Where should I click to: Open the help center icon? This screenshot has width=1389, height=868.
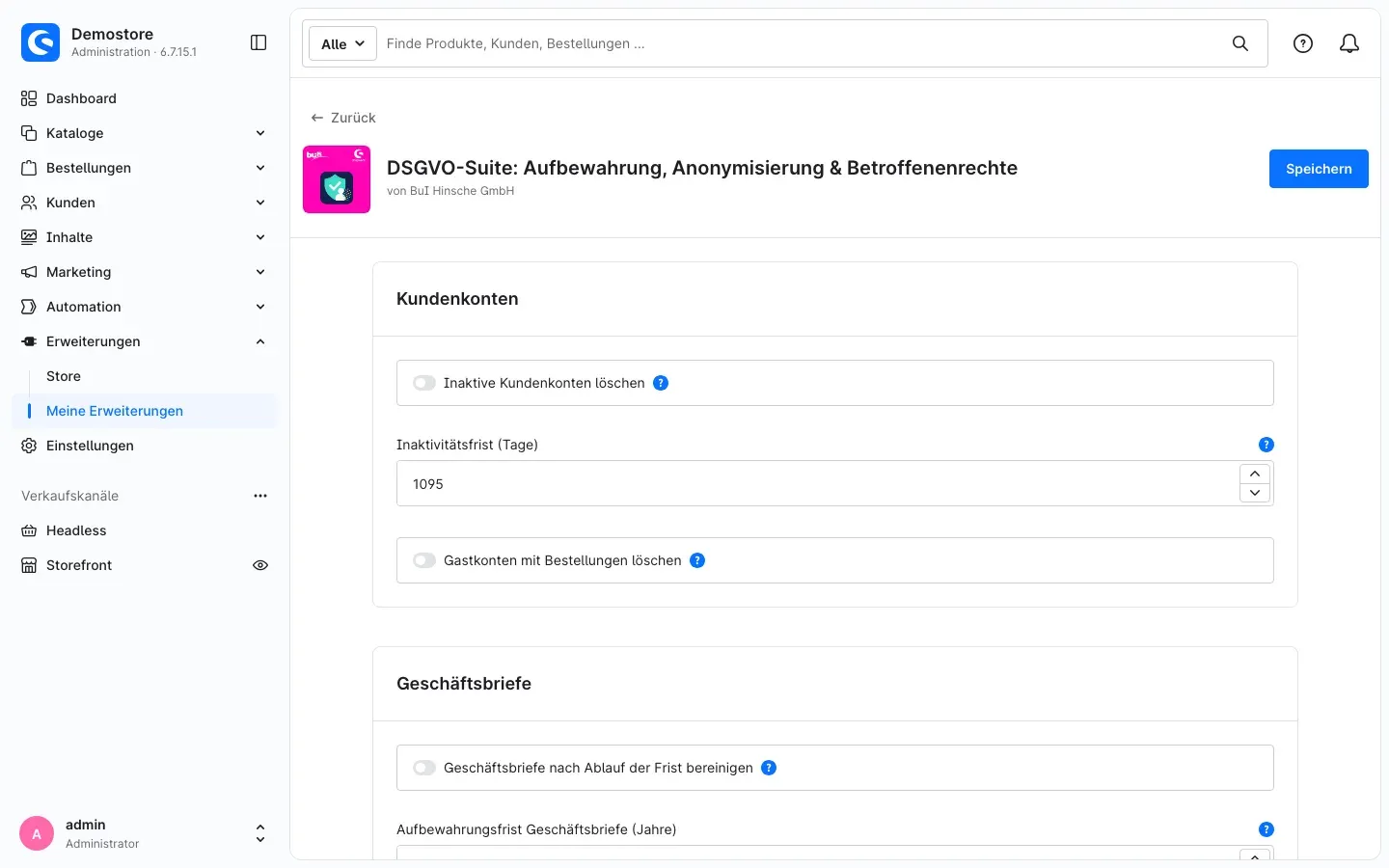coord(1303,43)
